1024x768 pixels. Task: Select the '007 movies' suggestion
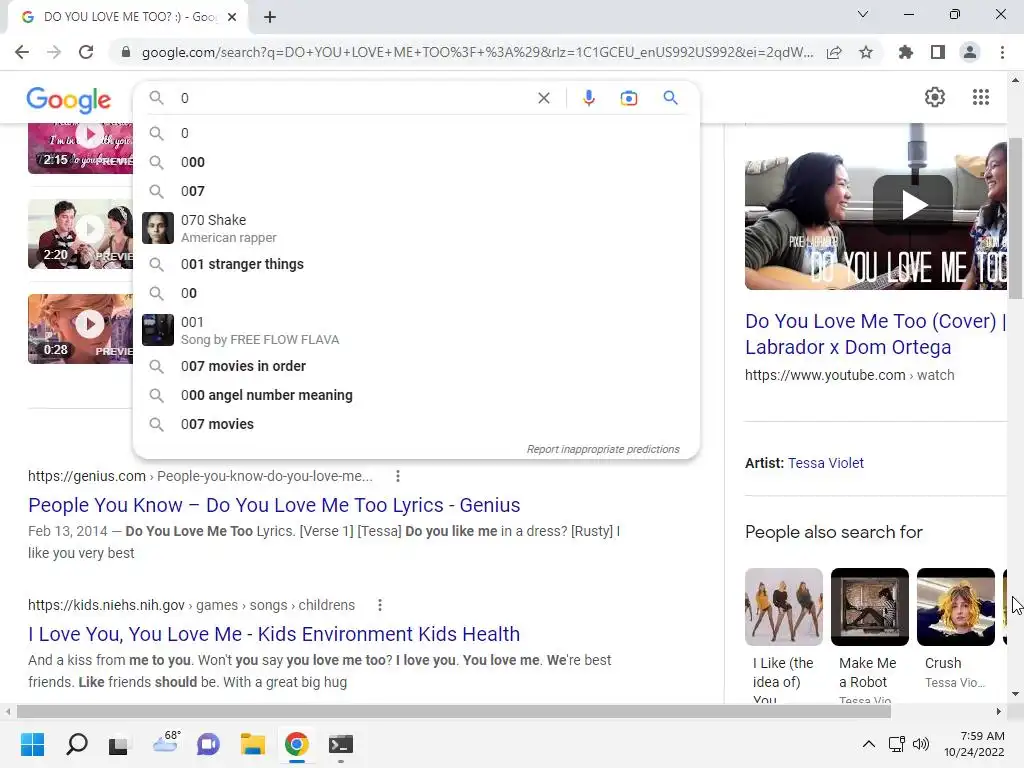416,424
